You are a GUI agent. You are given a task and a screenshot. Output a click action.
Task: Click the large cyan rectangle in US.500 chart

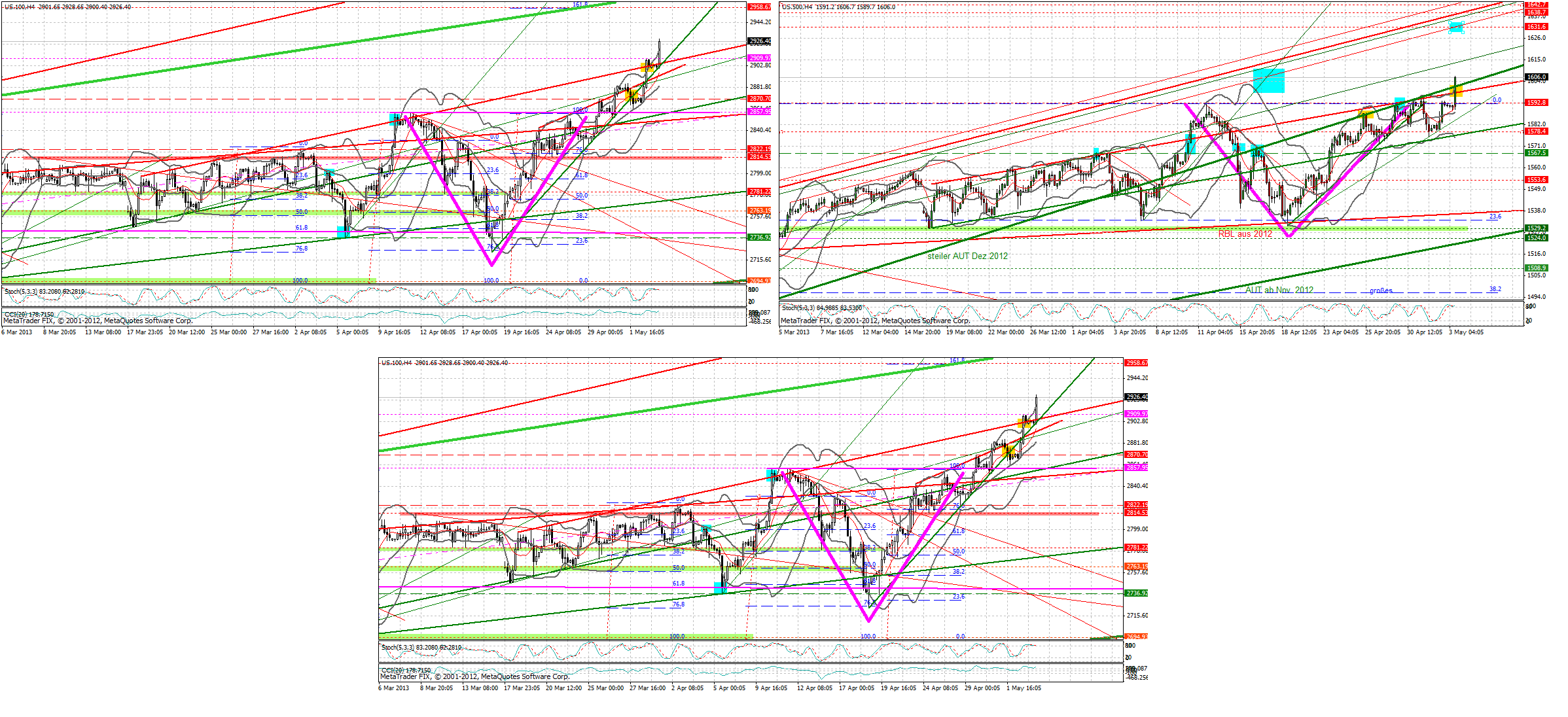1268,80
